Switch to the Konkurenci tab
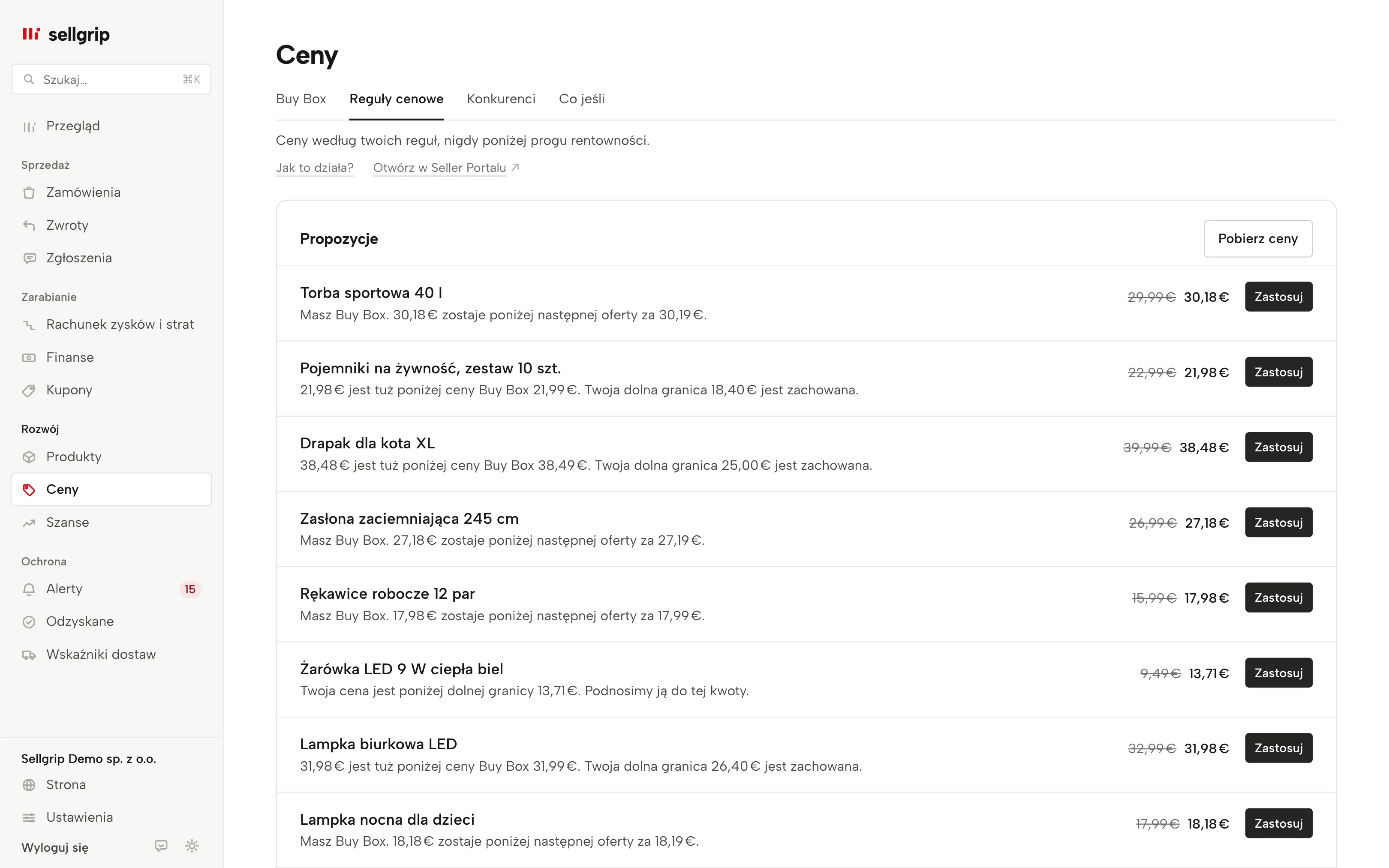This screenshot has height=868, width=1389. pos(501,99)
